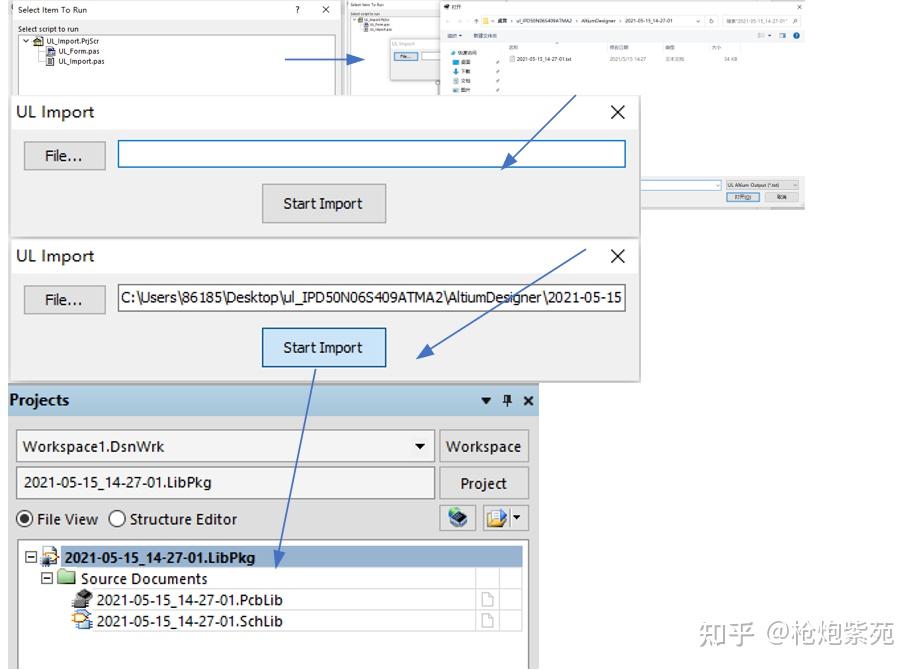917x670 pixels.
Task: Click the ul_IPD50N06S409ATMA2 breadcrumb in the file dialog
Action: pyautogui.click(x=543, y=21)
